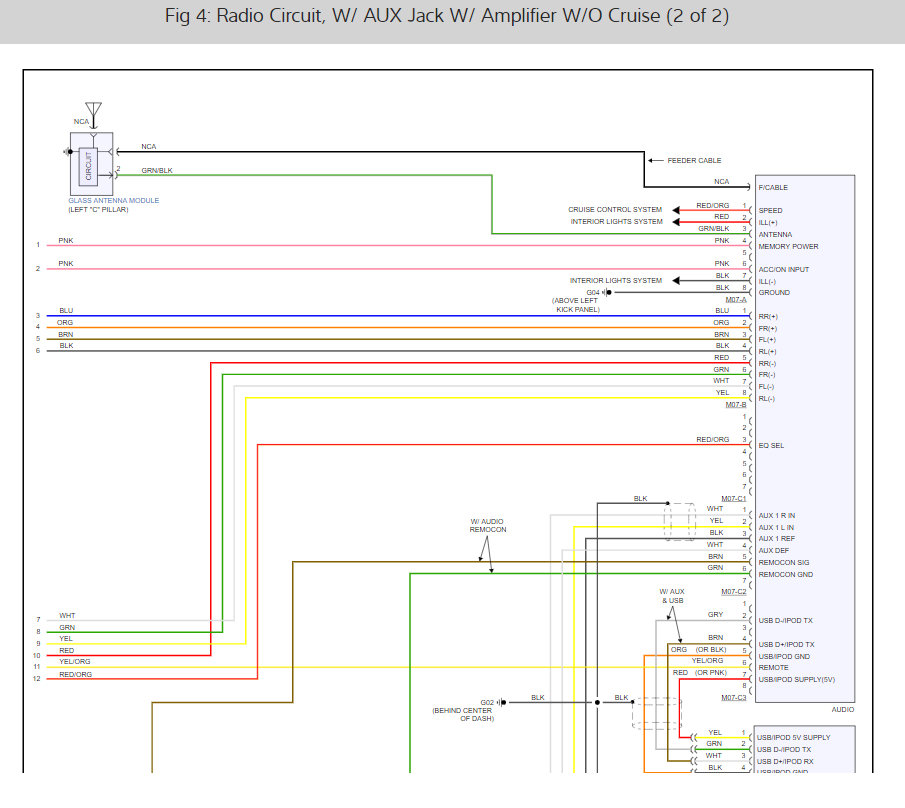Select the 'AUX 1 L IN' pin label
The height and width of the screenshot is (808, 905).
point(776,528)
